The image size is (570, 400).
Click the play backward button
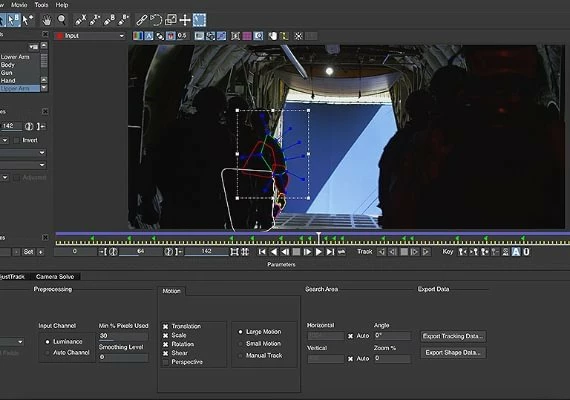274,252
